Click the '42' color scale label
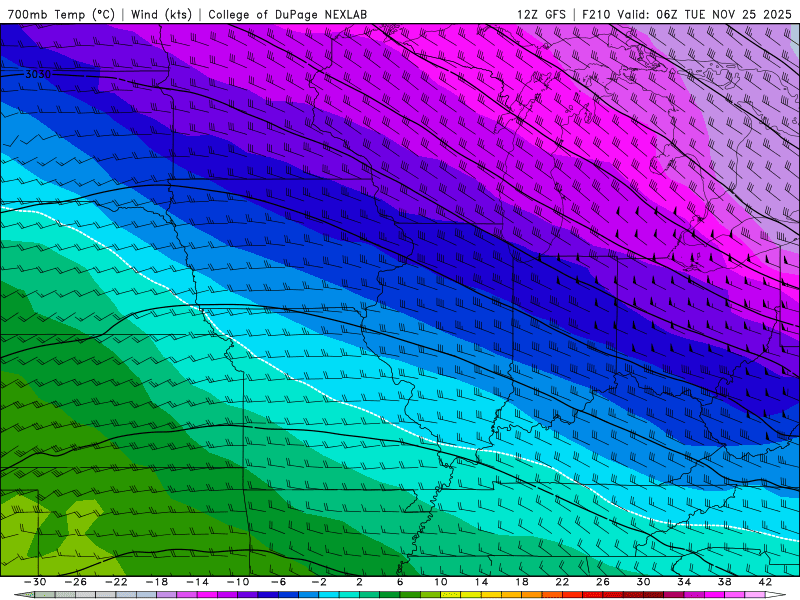800x600 pixels. [x=765, y=582]
